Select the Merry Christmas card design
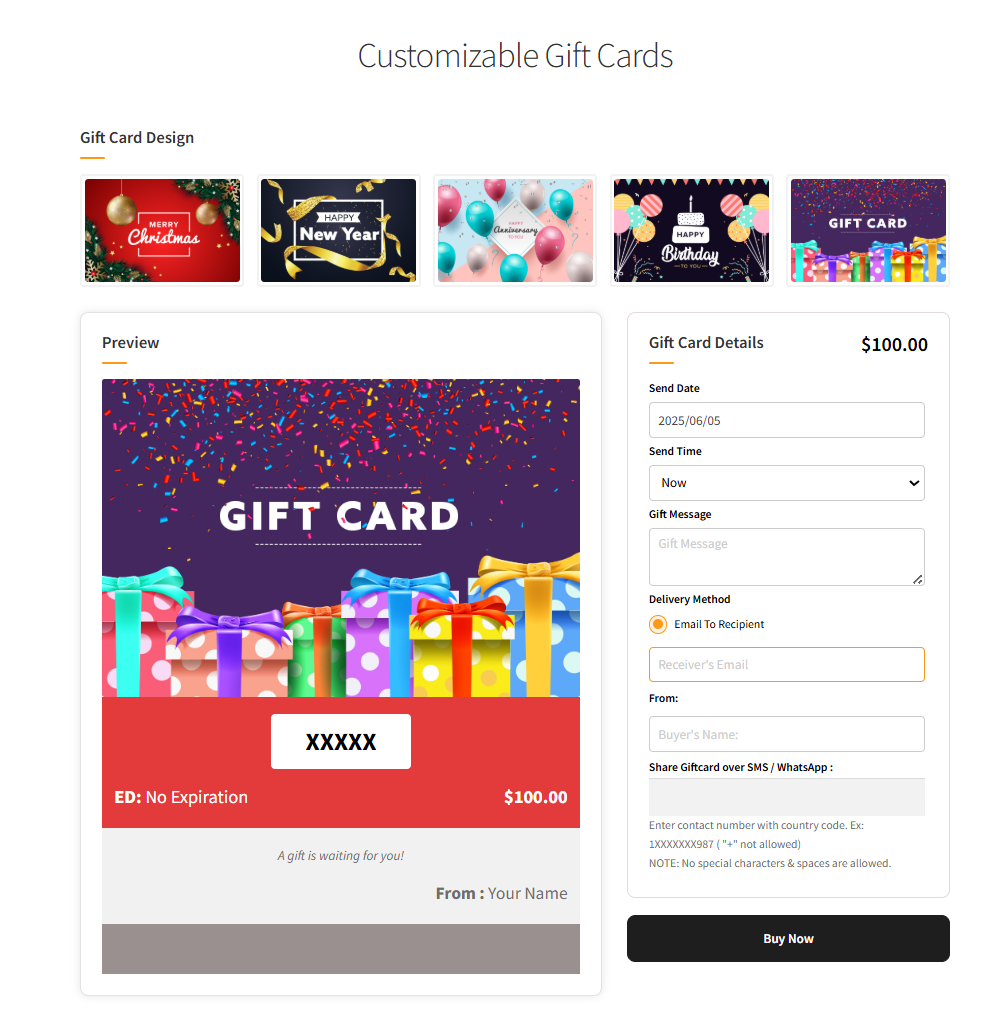The height and width of the screenshot is (1013, 1001). pos(162,230)
